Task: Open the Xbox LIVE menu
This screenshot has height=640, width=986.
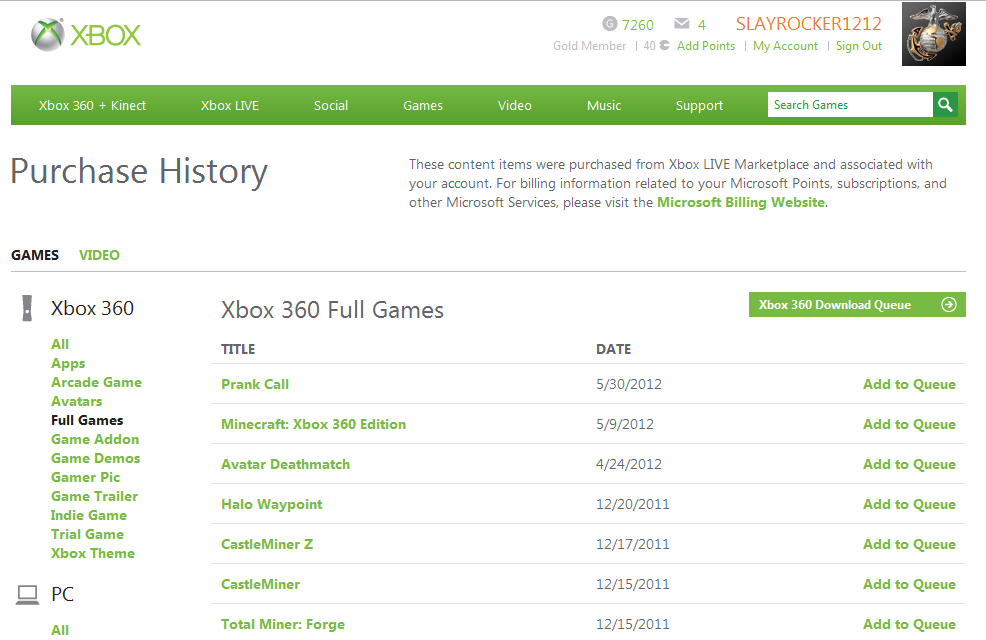Action: tap(230, 105)
